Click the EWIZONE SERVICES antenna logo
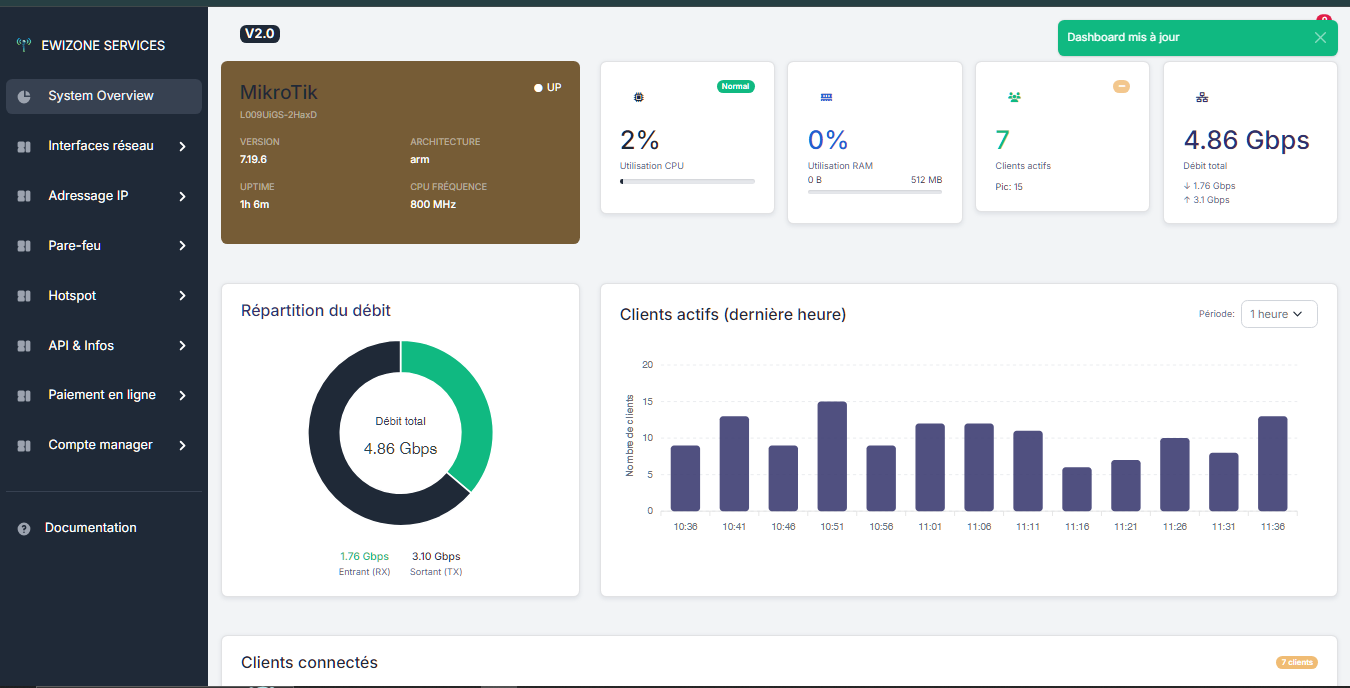Screen dimensions: 1350x688 (24, 45)
